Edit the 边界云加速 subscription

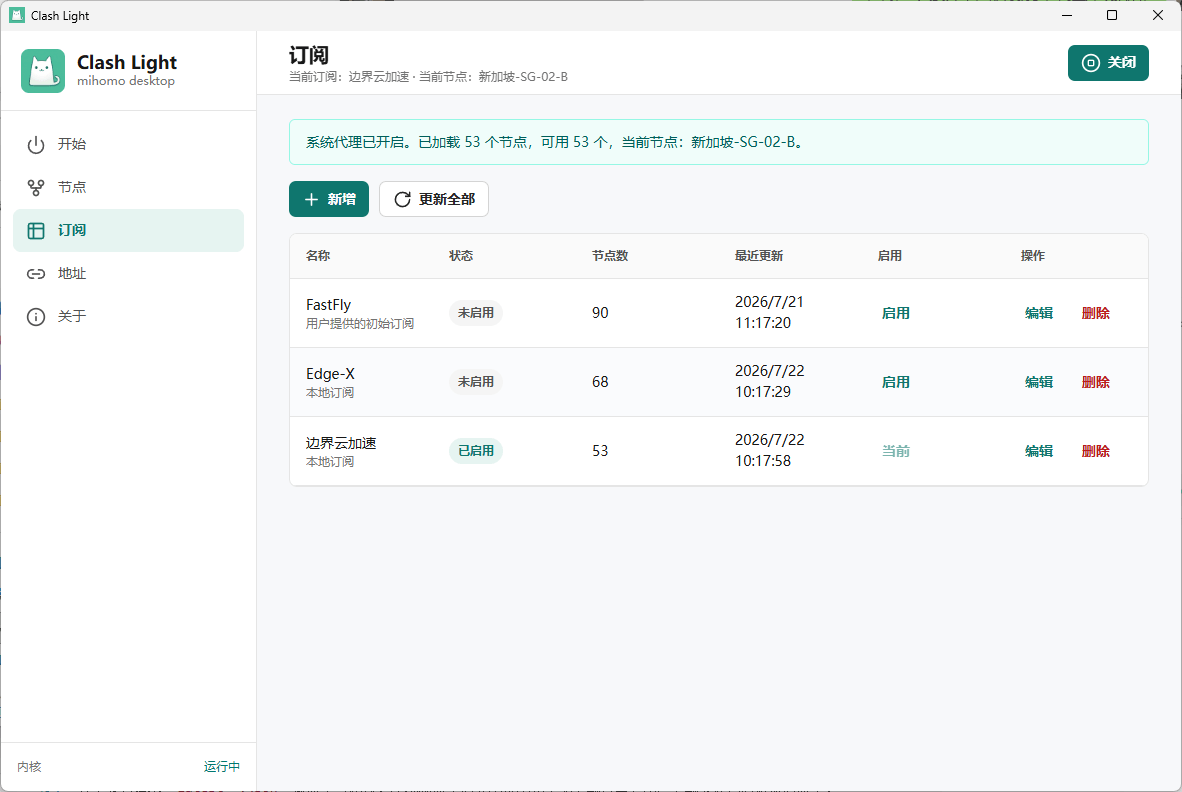pos(1039,451)
